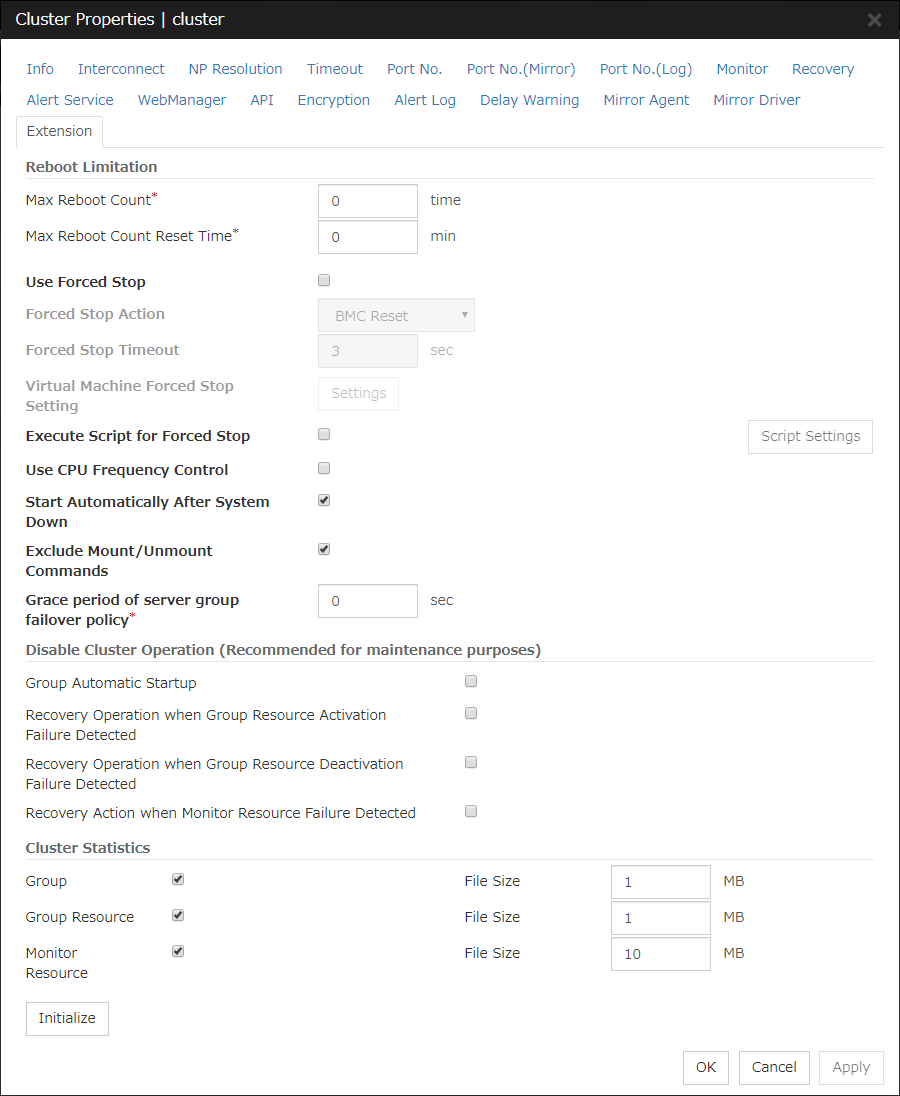Viewport: 900px width, 1096px height.
Task: Switch to the Interconnect tab
Action: tap(121, 69)
